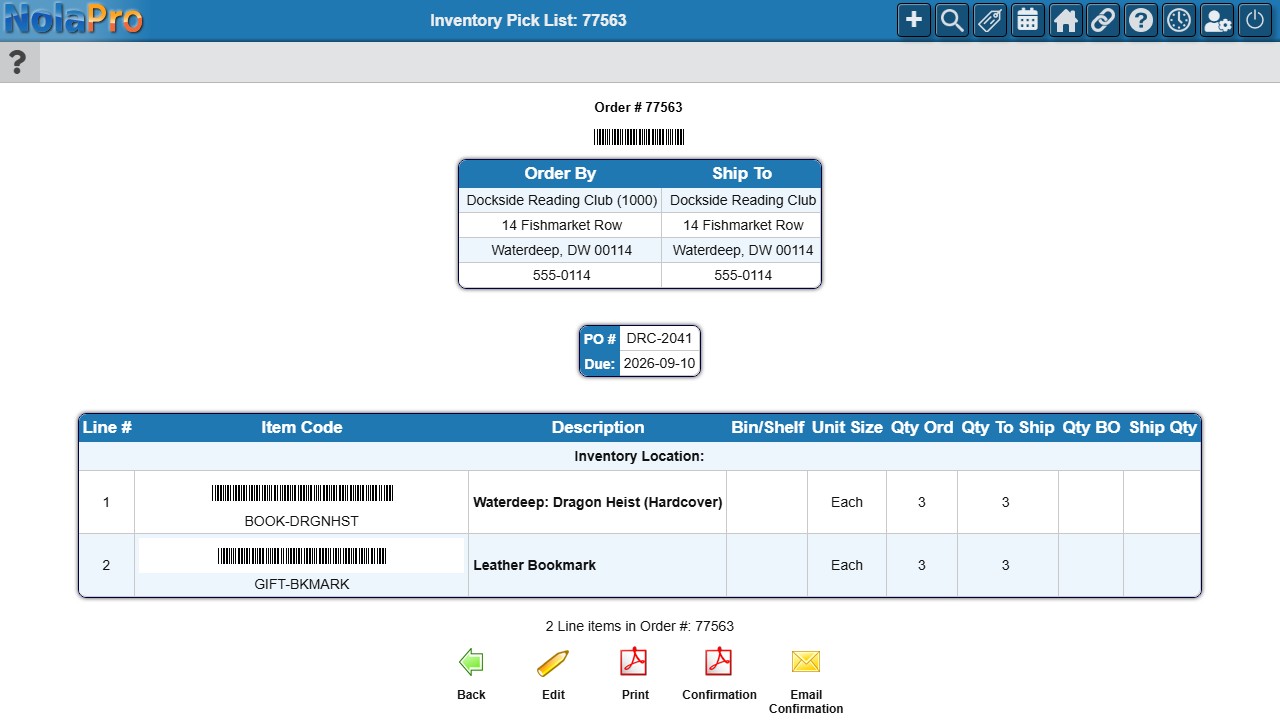Viewport: 1280px width, 725px height.
Task: Click the BOOK-DRGNHST barcode image
Action: (302, 493)
